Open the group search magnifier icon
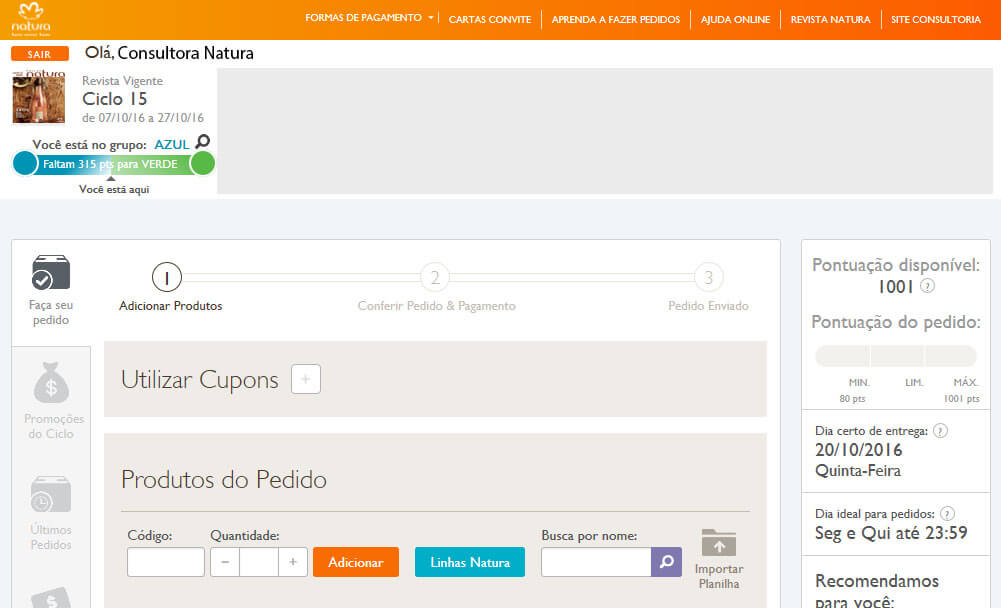This screenshot has width=1001, height=608. 202,142
